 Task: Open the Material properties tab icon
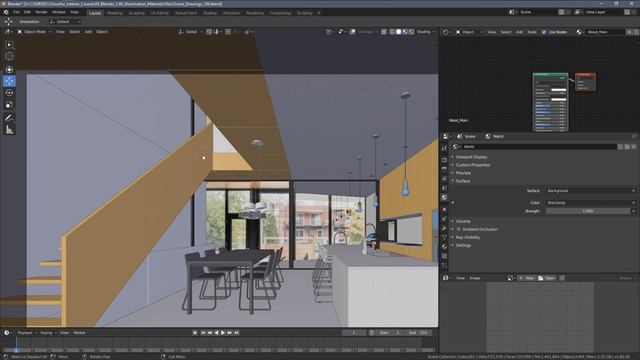(x=444, y=247)
